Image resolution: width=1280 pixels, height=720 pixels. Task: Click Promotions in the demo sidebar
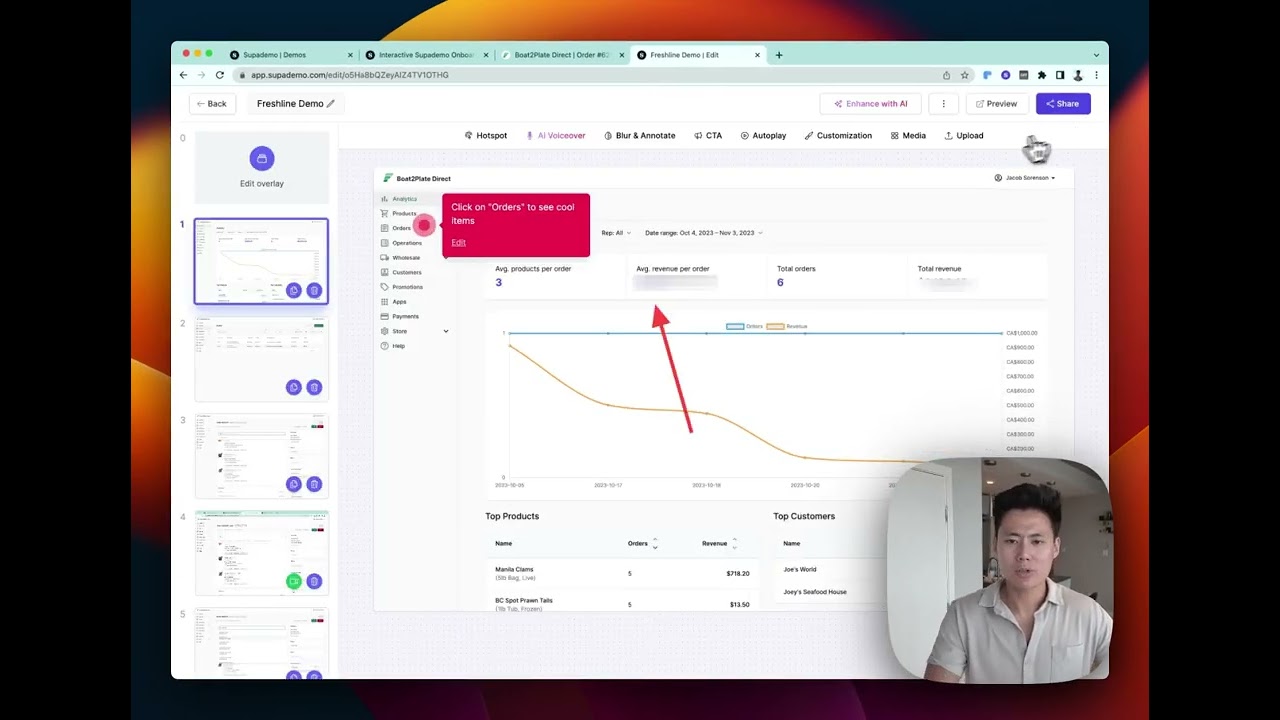(x=401, y=287)
